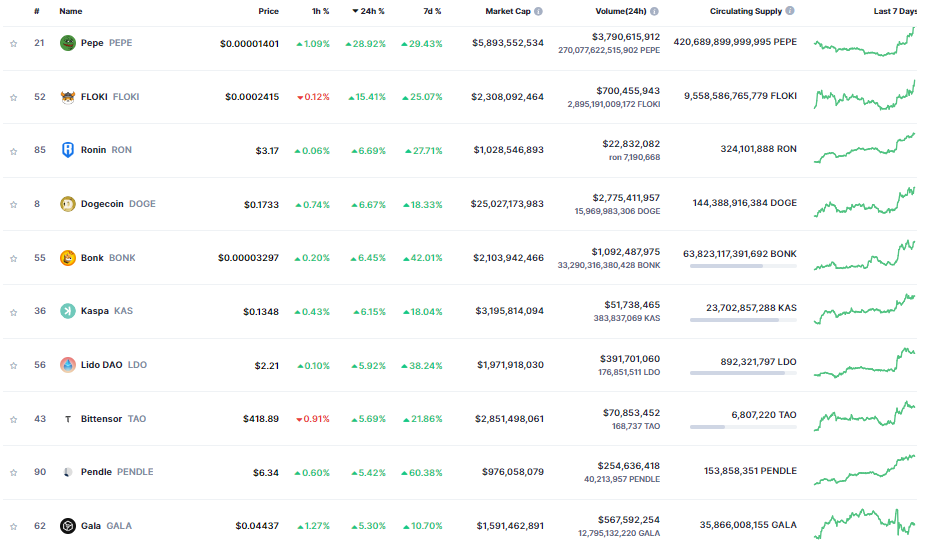Click Kaspa circulating supply progress bar
Viewport: 939px width, 548px height.
point(743,320)
